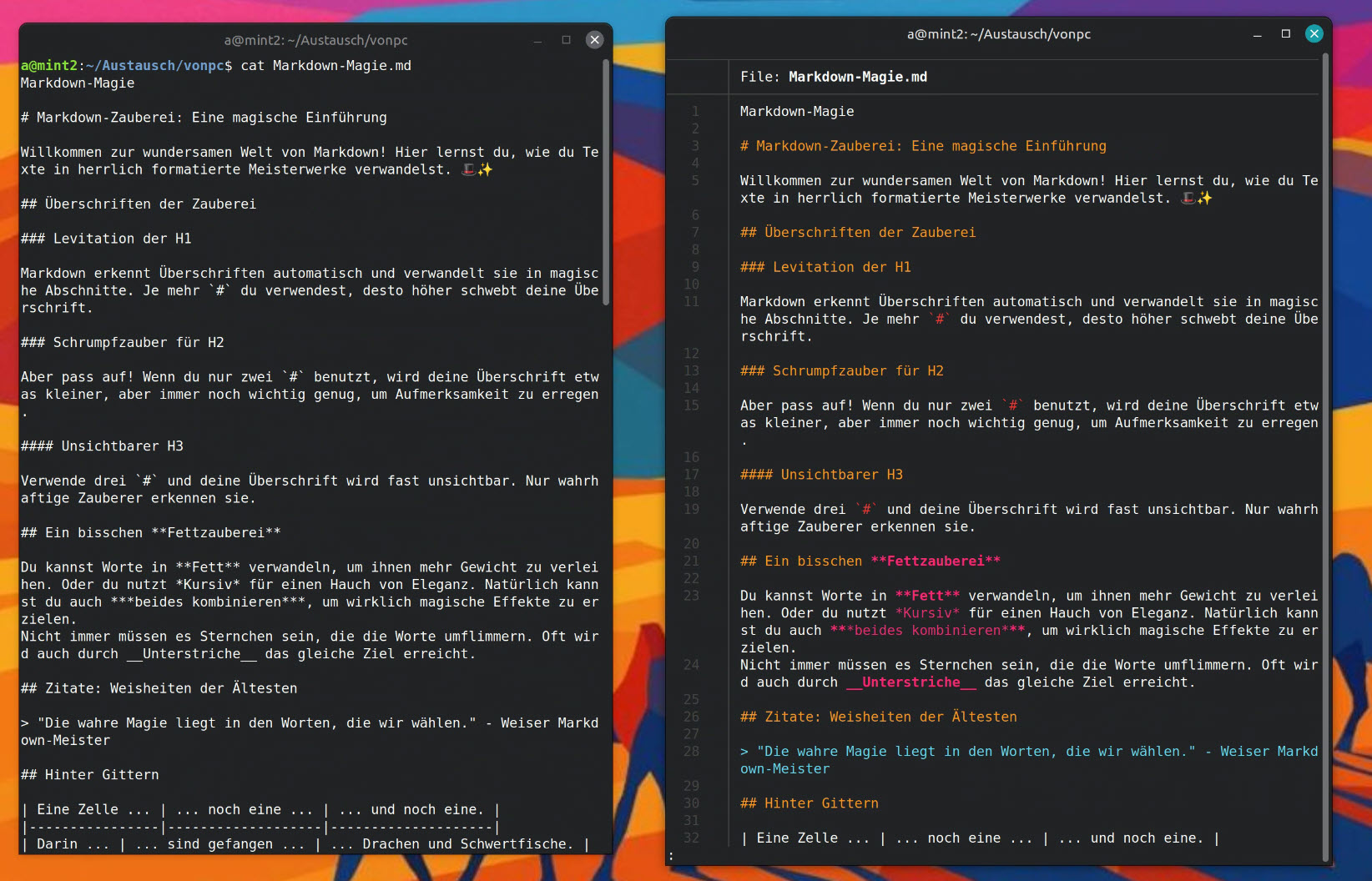Click the sparkles emoji in right terminal
1372x881 pixels.
pos(1204,198)
